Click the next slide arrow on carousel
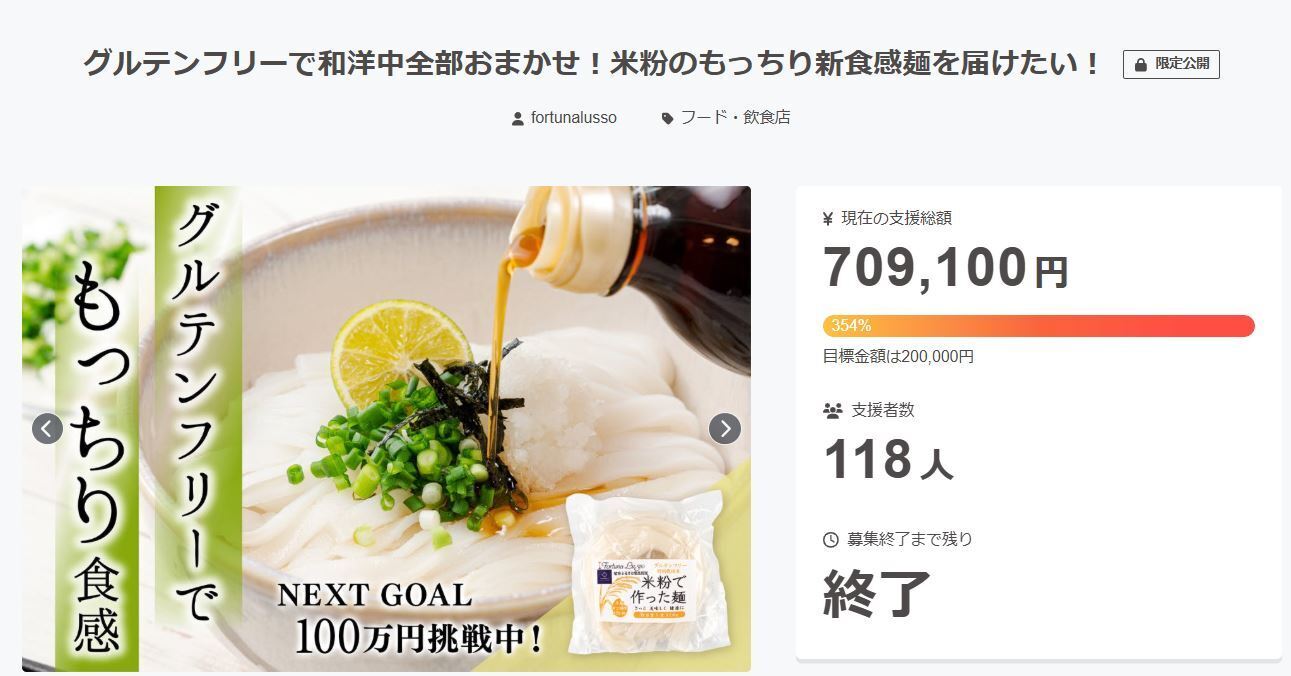 coord(725,428)
